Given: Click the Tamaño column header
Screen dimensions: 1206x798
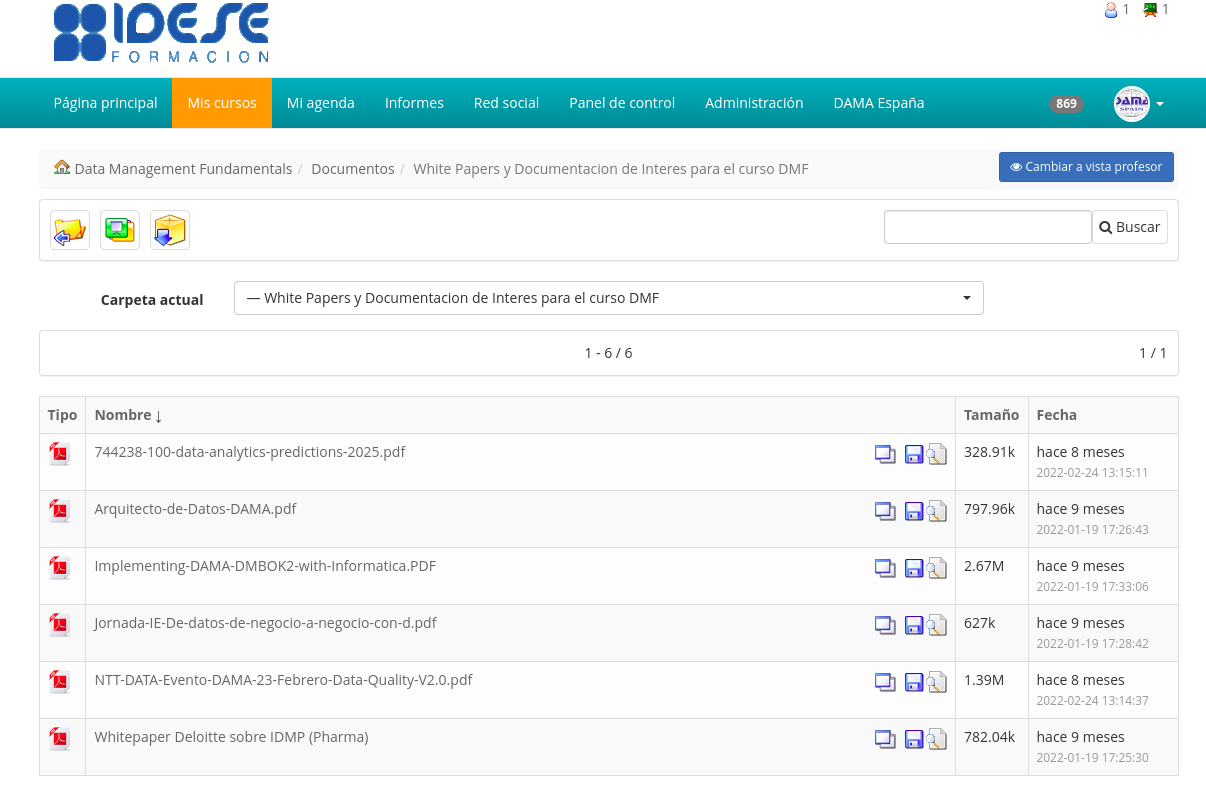Looking at the screenshot, I should coord(991,415).
